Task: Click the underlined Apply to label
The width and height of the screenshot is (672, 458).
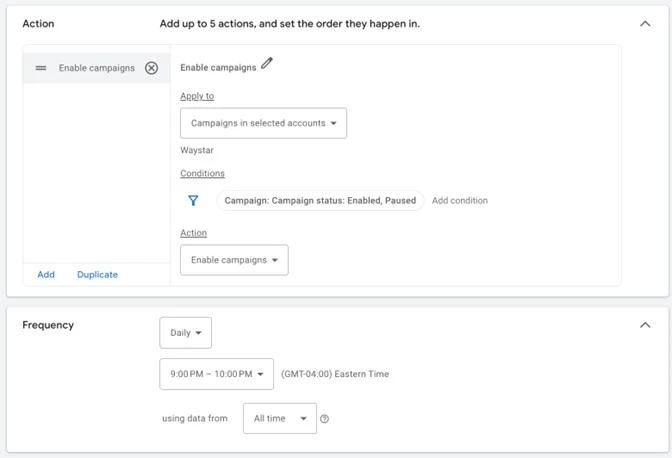Action: [197, 96]
